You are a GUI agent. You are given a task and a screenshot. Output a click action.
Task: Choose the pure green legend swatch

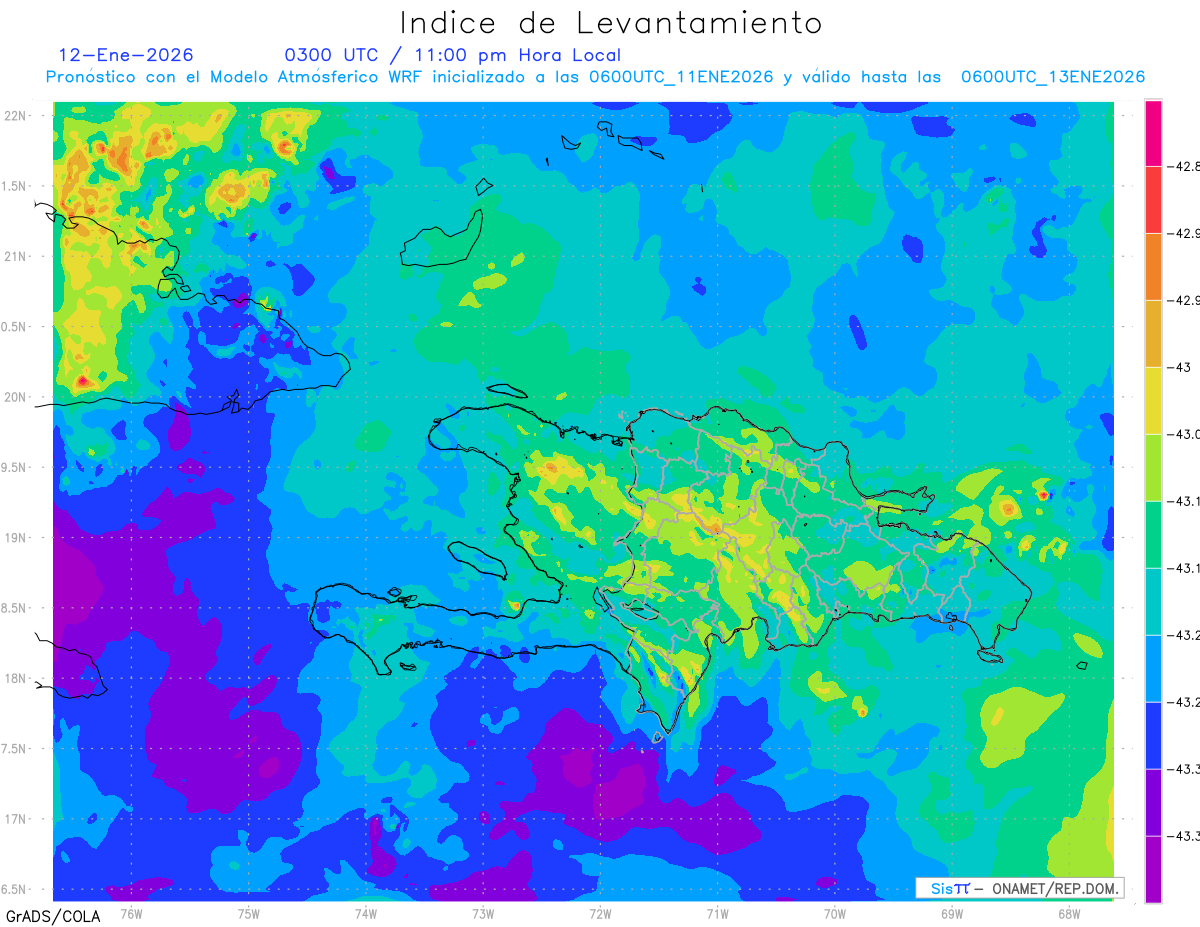tap(1153, 534)
